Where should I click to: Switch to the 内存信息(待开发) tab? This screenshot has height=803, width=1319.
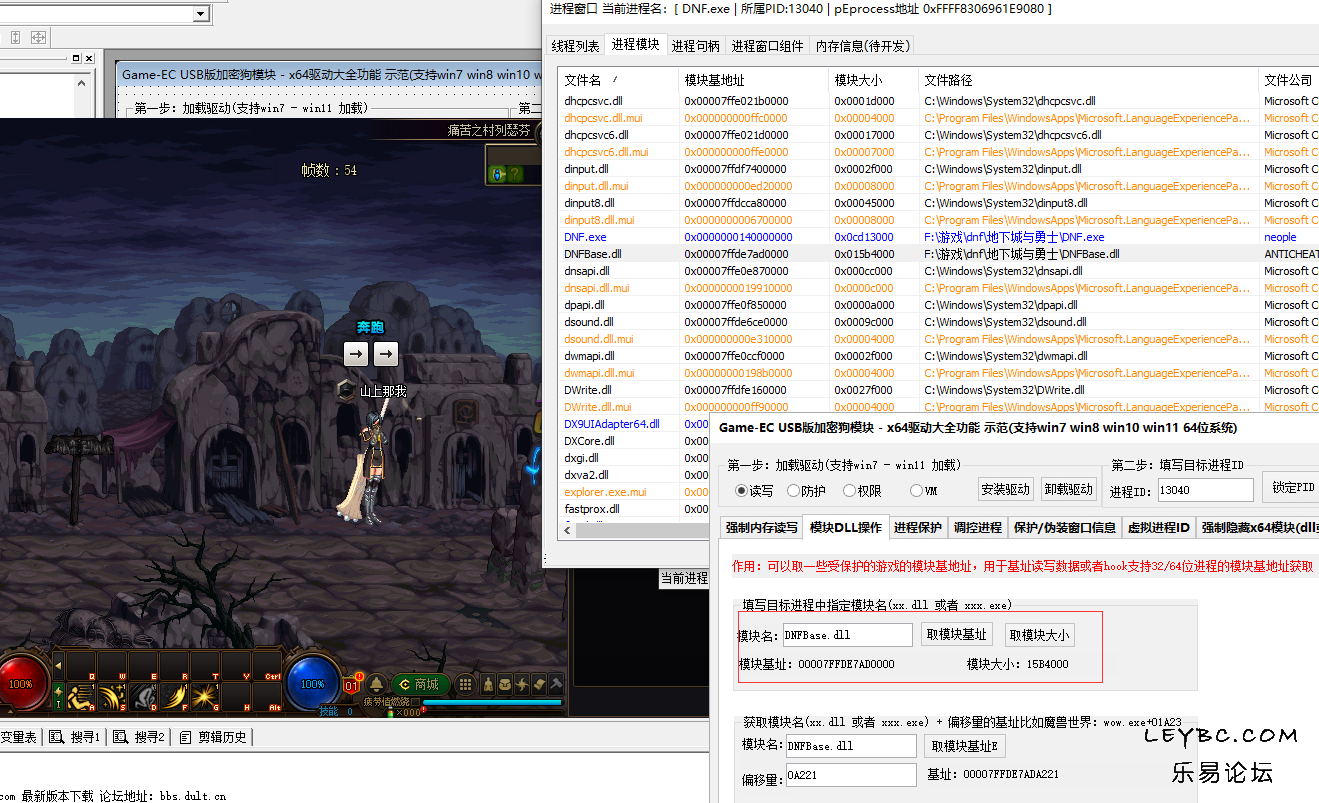(863, 46)
